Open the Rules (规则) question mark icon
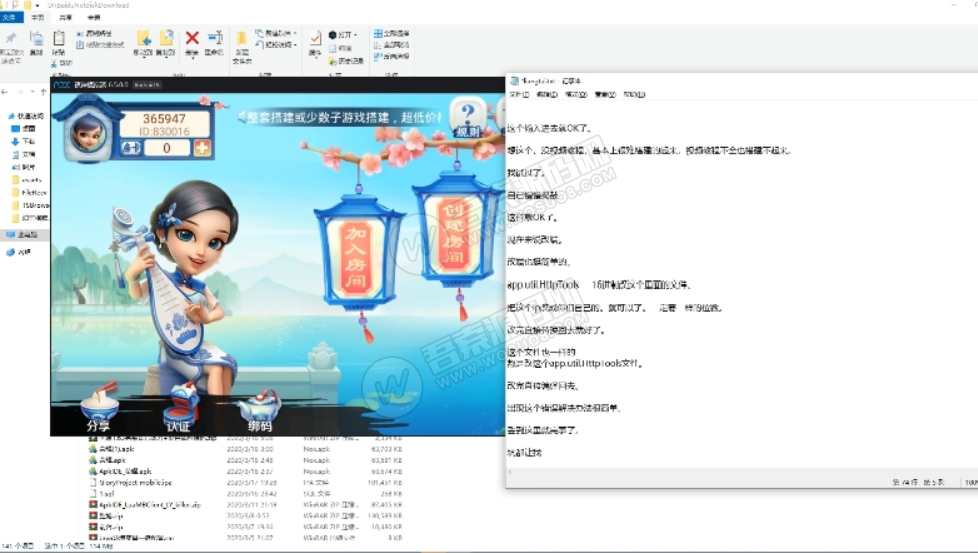Image resolution: width=978 pixels, height=553 pixels. (x=467, y=119)
